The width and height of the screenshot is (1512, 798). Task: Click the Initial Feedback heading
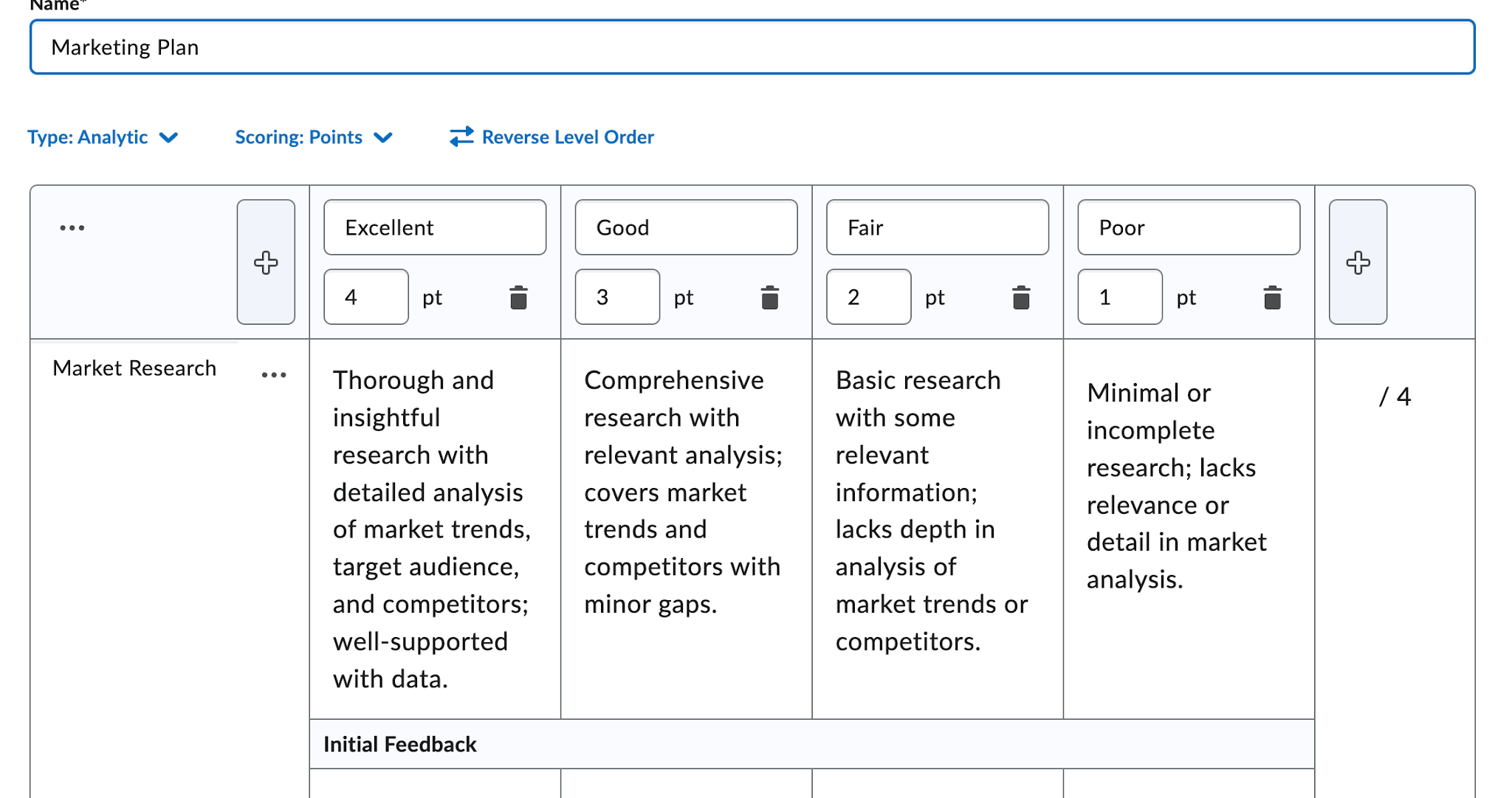(x=400, y=744)
